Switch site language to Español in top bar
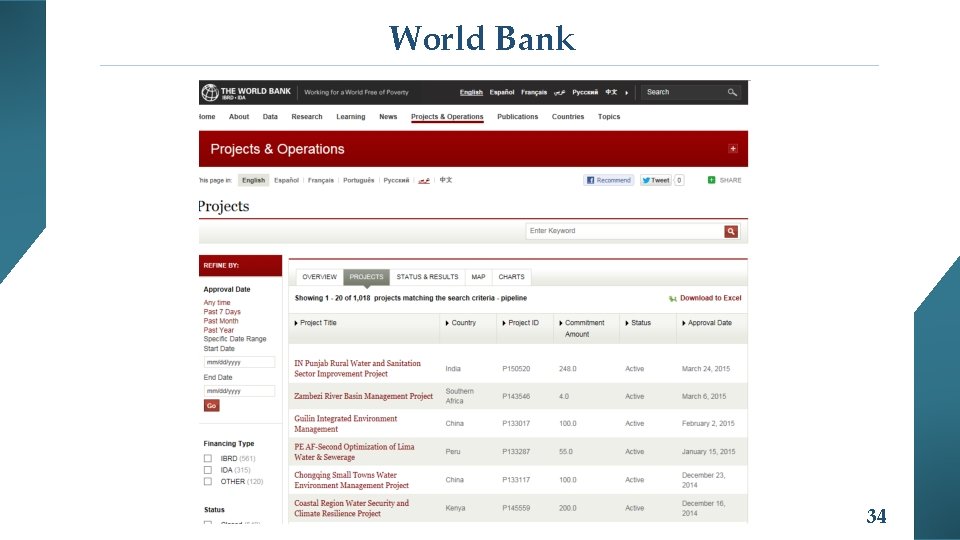The width and height of the screenshot is (960, 540). point(502,92)
